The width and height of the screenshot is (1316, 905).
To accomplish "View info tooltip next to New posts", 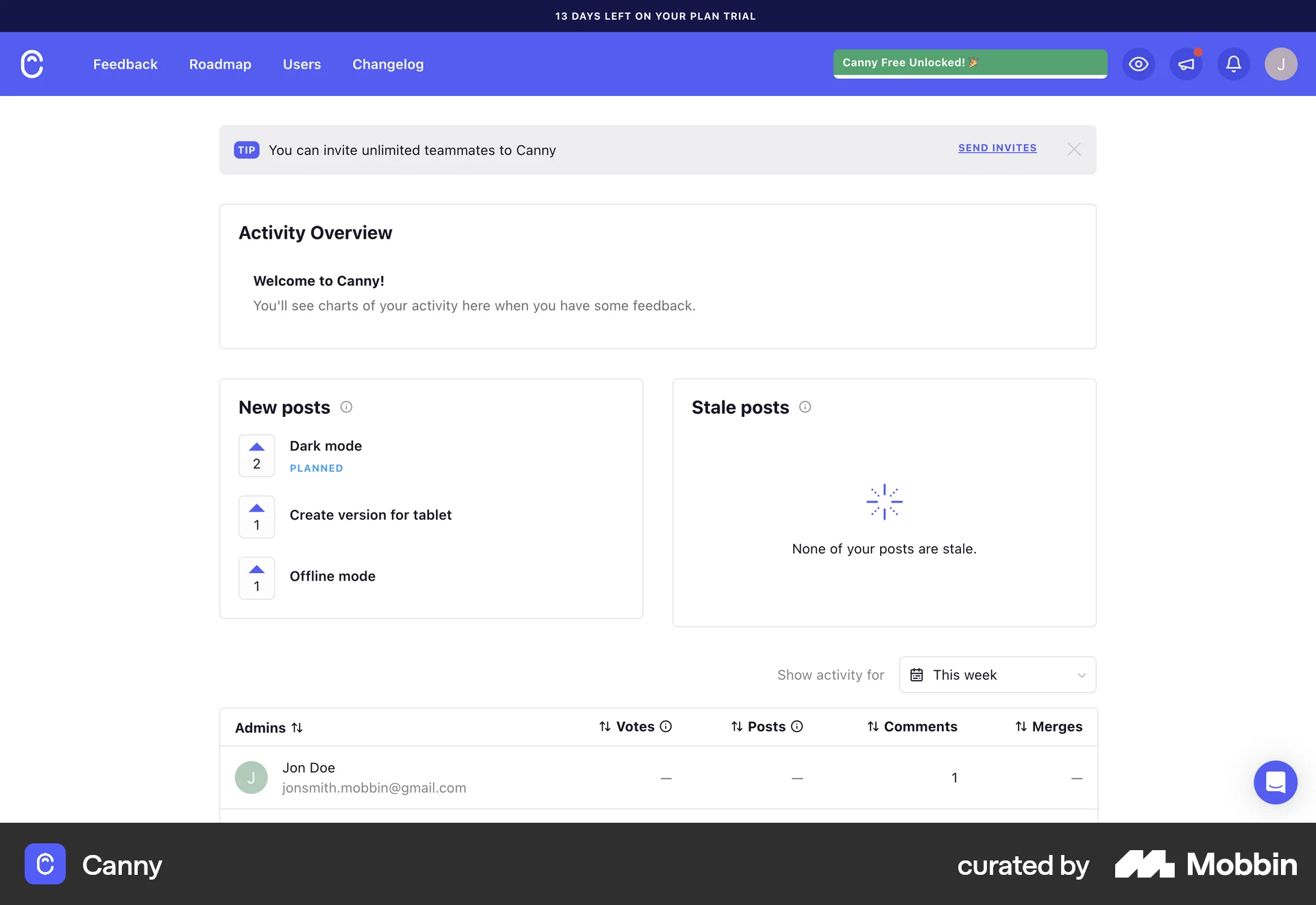I will tap(346, 407).
